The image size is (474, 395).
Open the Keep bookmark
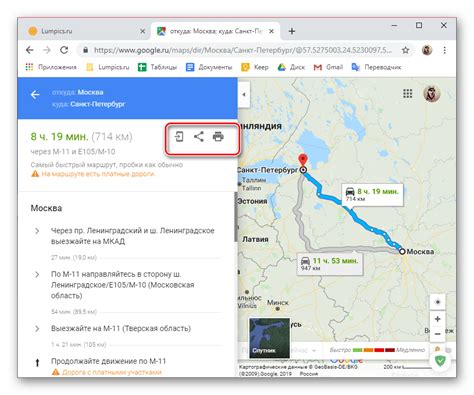[255, 67]
